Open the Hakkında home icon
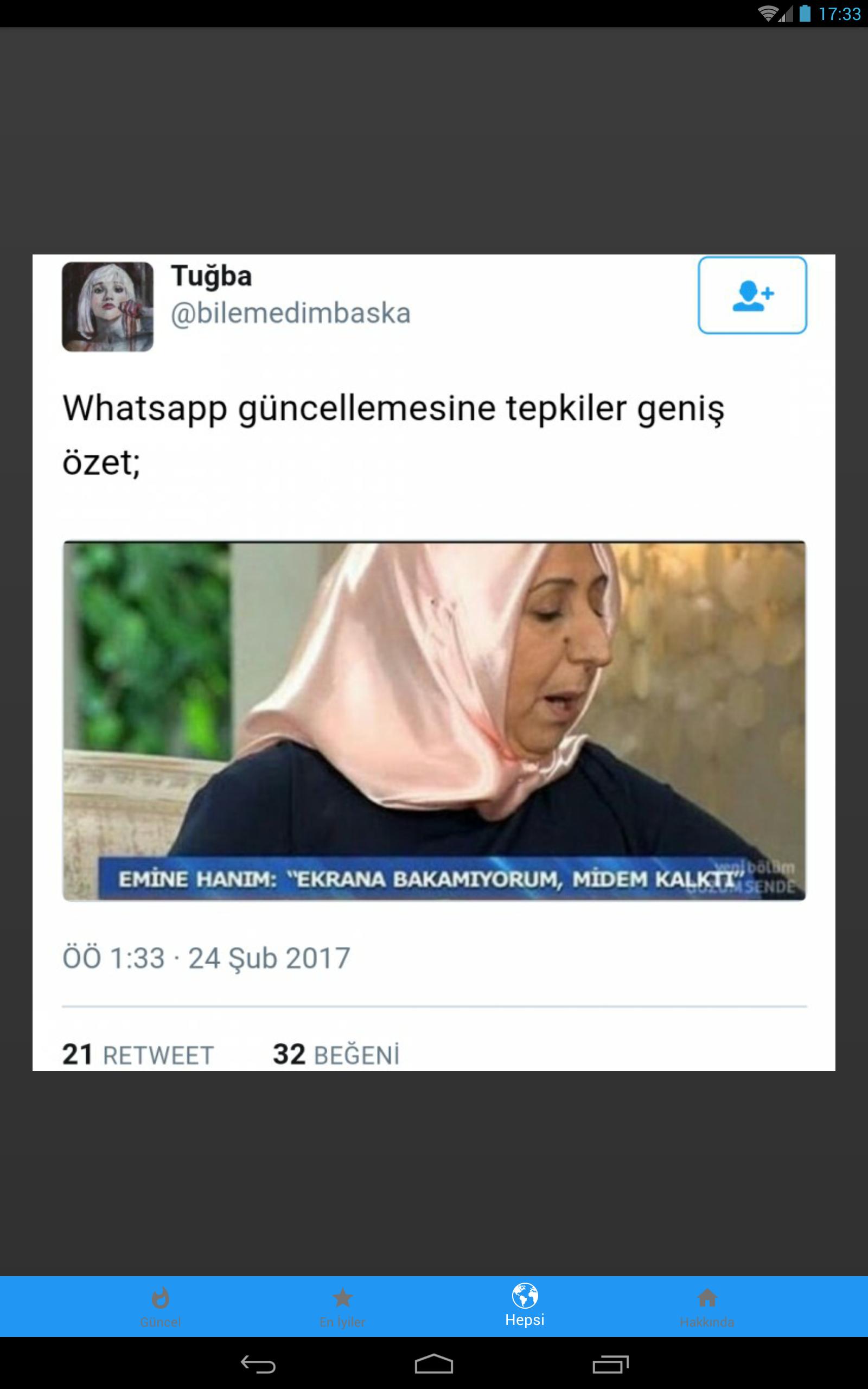868x1389 pixels. pyautogui.click(x=707, y=1297)
